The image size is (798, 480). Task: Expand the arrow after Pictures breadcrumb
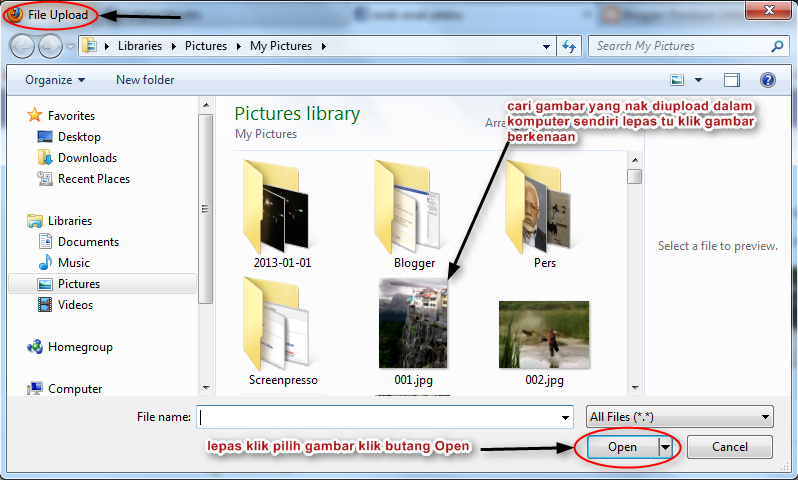tap(238, 46)
